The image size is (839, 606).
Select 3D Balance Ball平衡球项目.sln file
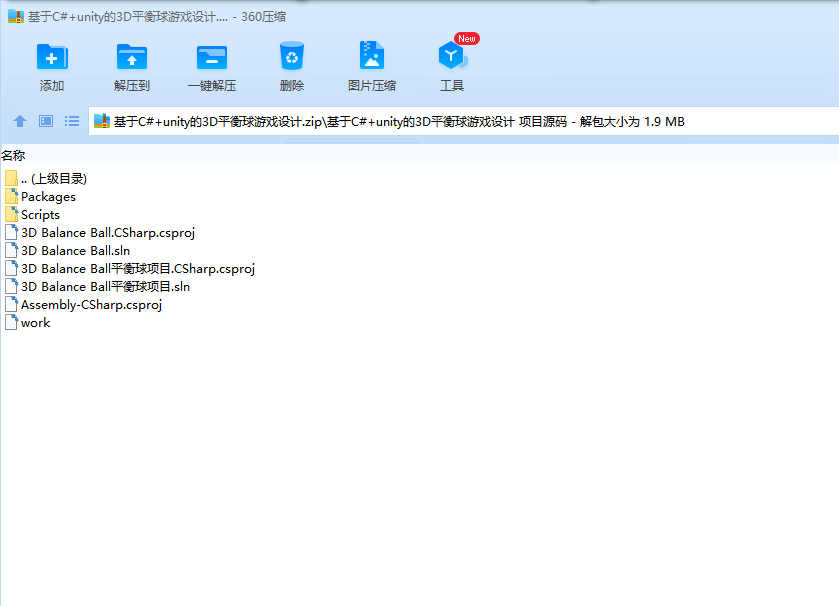coord(97,287)
